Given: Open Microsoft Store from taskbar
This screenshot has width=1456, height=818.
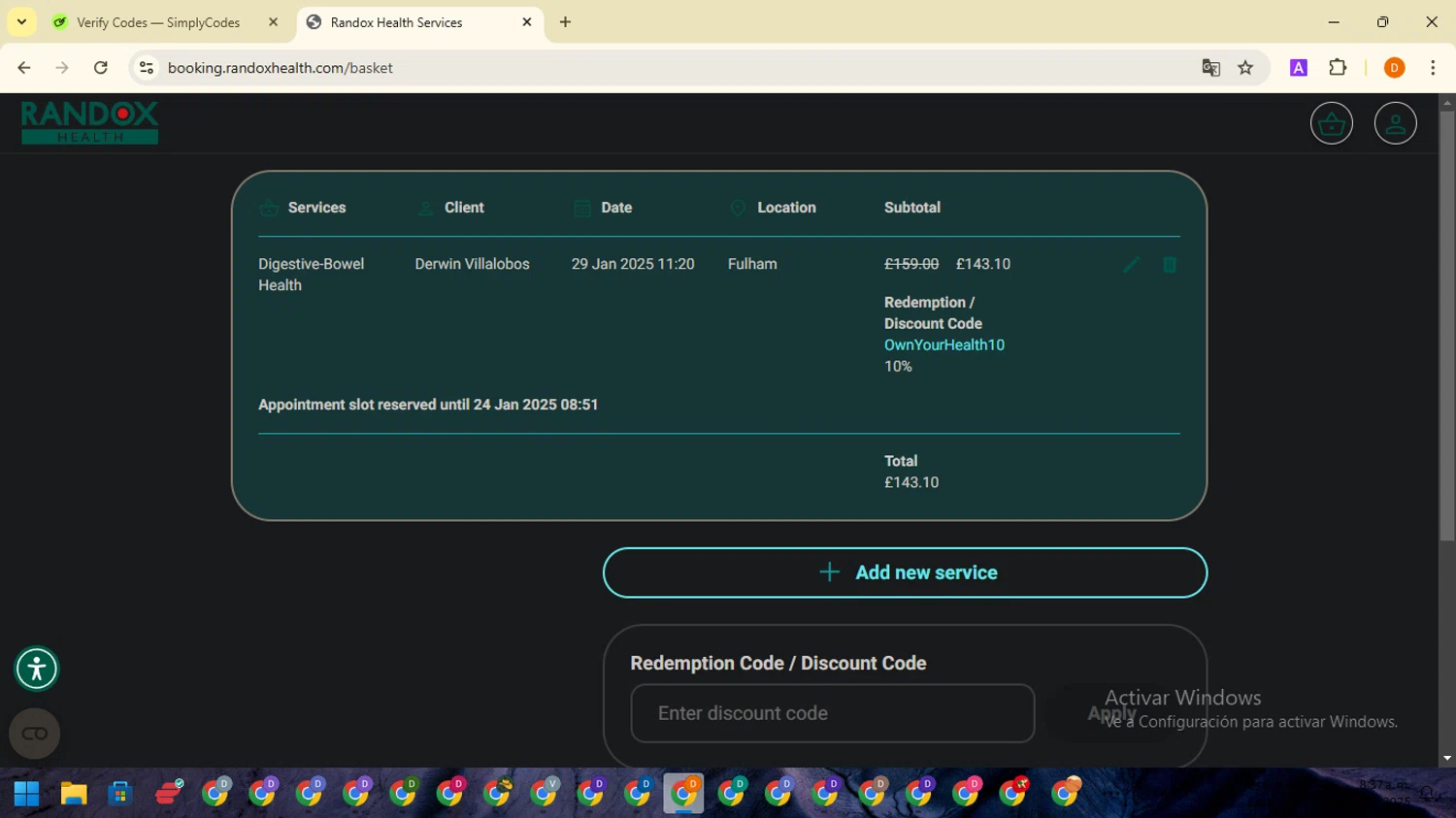Looking at the screenshot, I should [120, 794].
